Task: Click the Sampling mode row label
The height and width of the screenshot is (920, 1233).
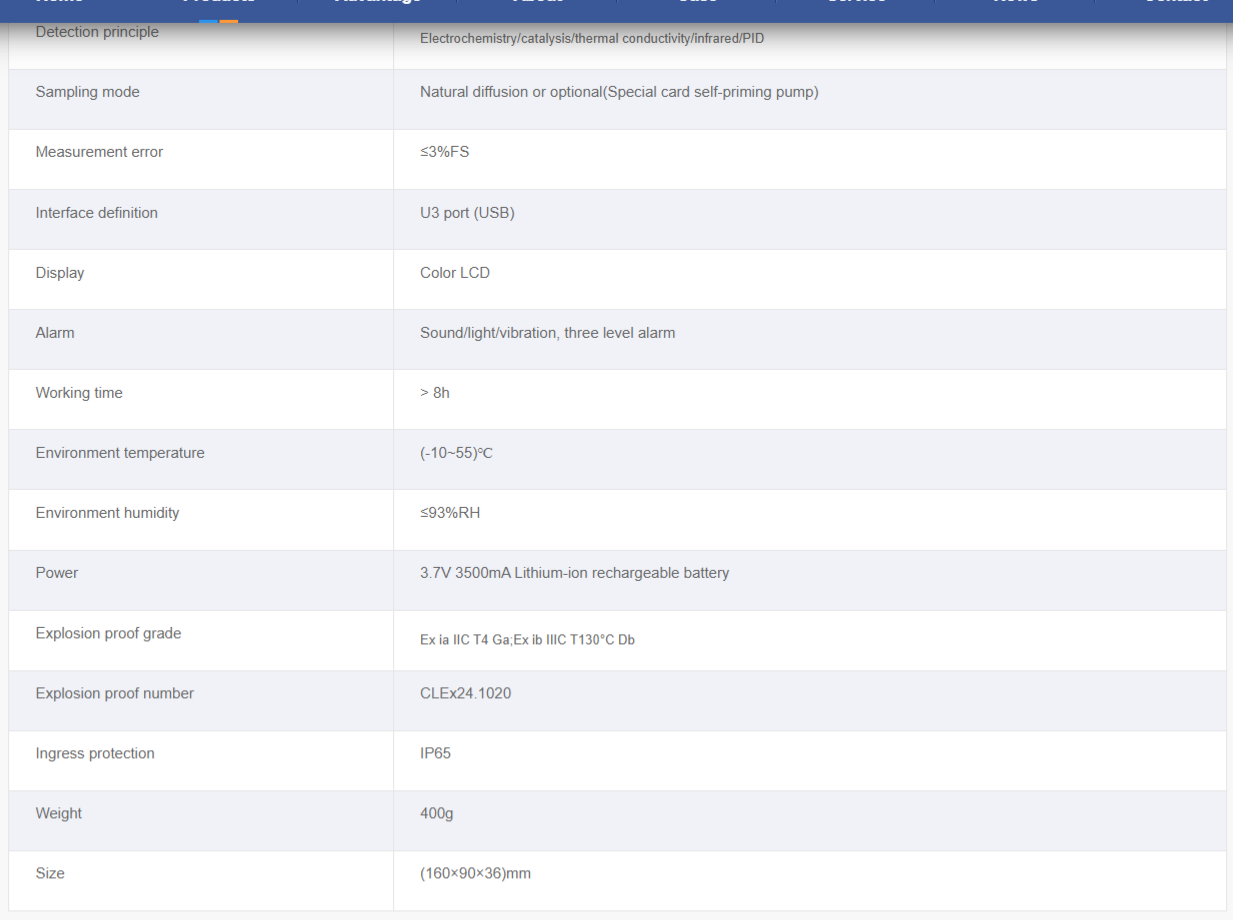Action: click(x=87, y=92)
